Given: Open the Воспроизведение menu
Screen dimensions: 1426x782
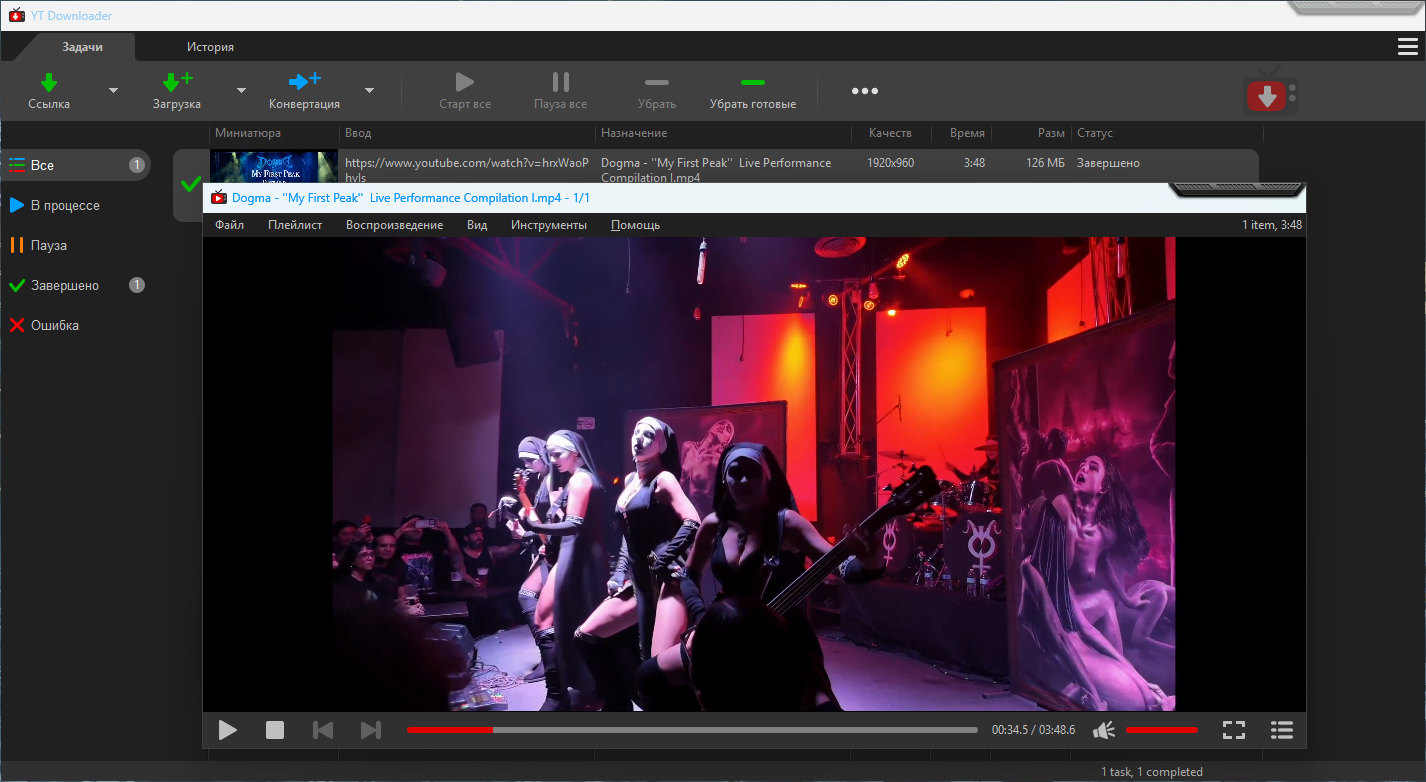Looking at the screenshot, I should (x=394, y=225).
